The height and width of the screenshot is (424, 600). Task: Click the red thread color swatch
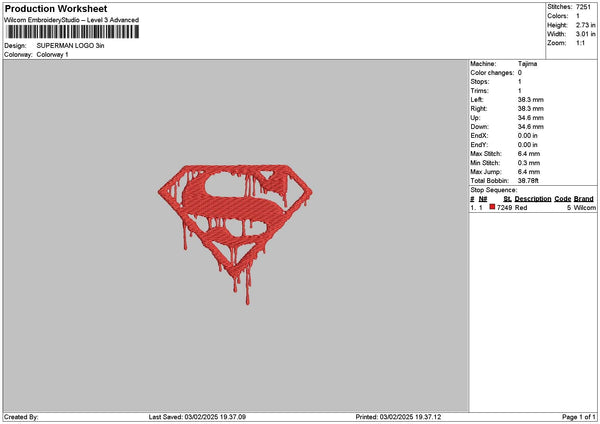point(492,207)
